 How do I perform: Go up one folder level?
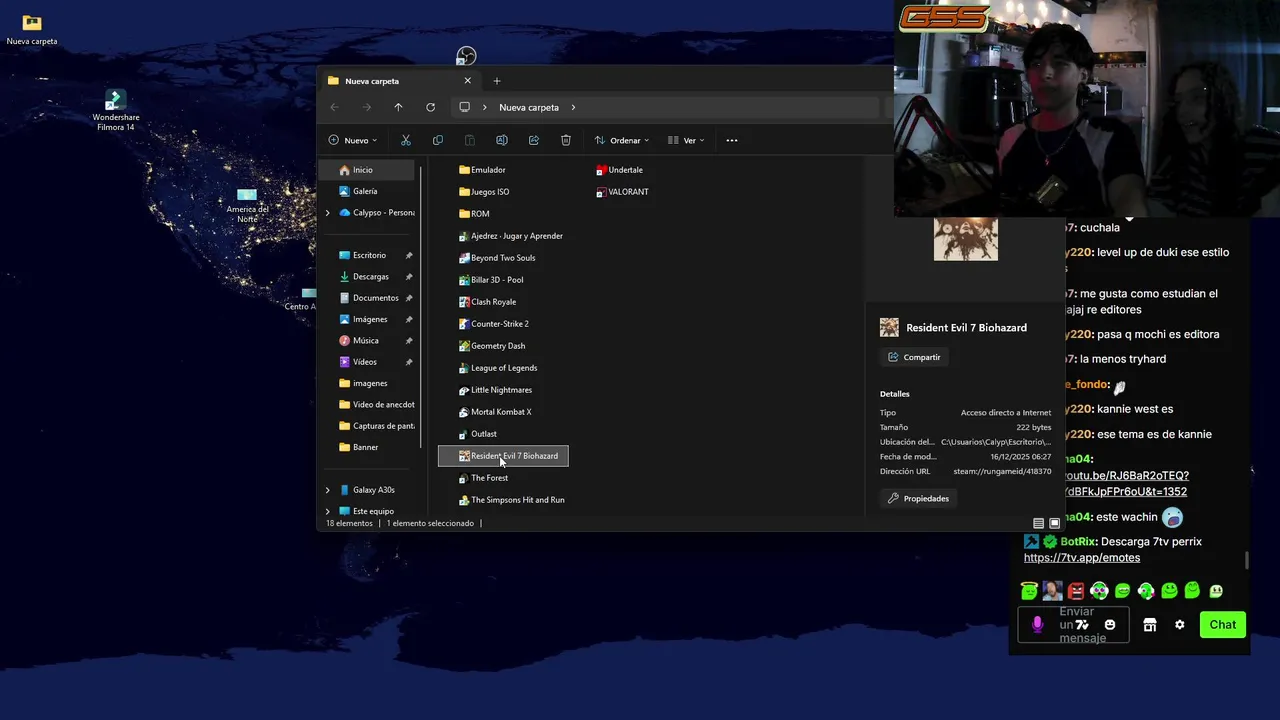tap(398, 107)
